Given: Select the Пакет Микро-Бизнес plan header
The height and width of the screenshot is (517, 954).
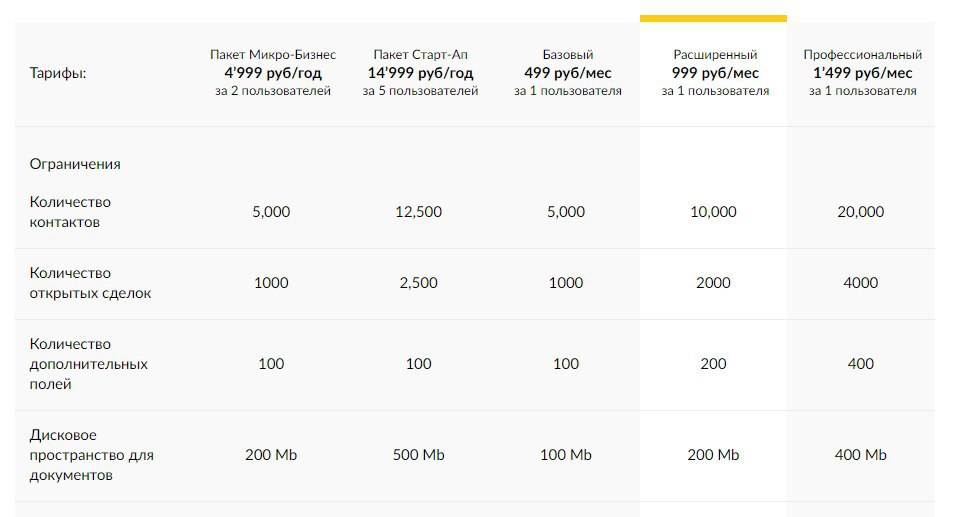Looking at the screenshot, I should pos(272,73).
